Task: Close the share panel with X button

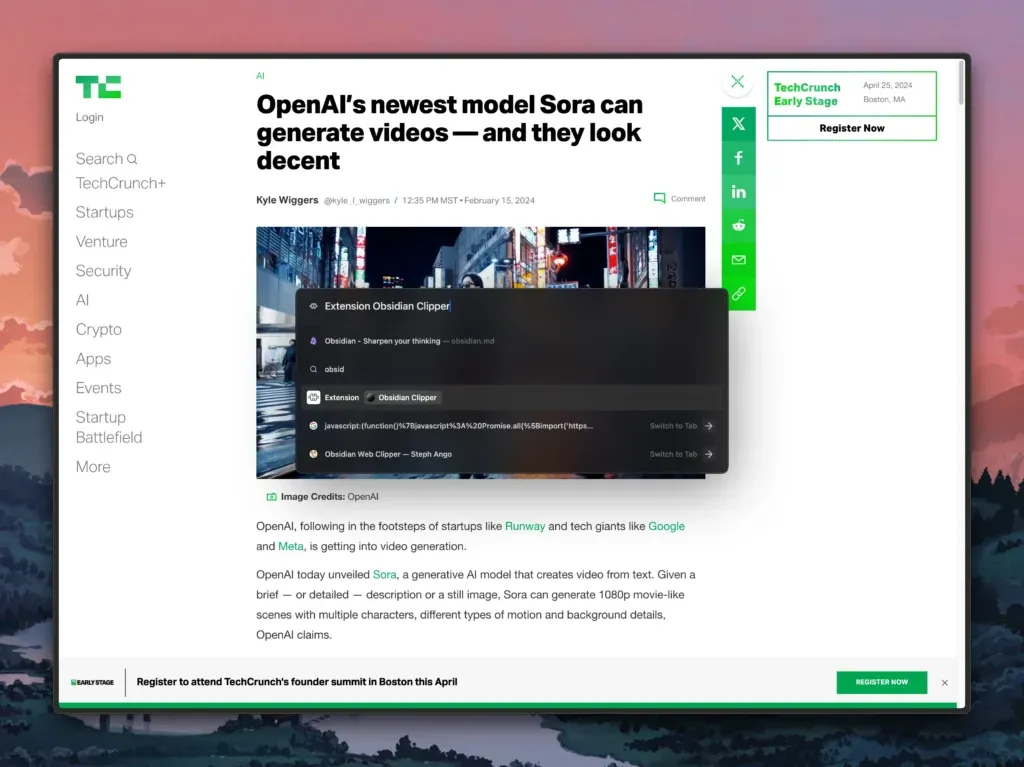Action: coord(738,82)
